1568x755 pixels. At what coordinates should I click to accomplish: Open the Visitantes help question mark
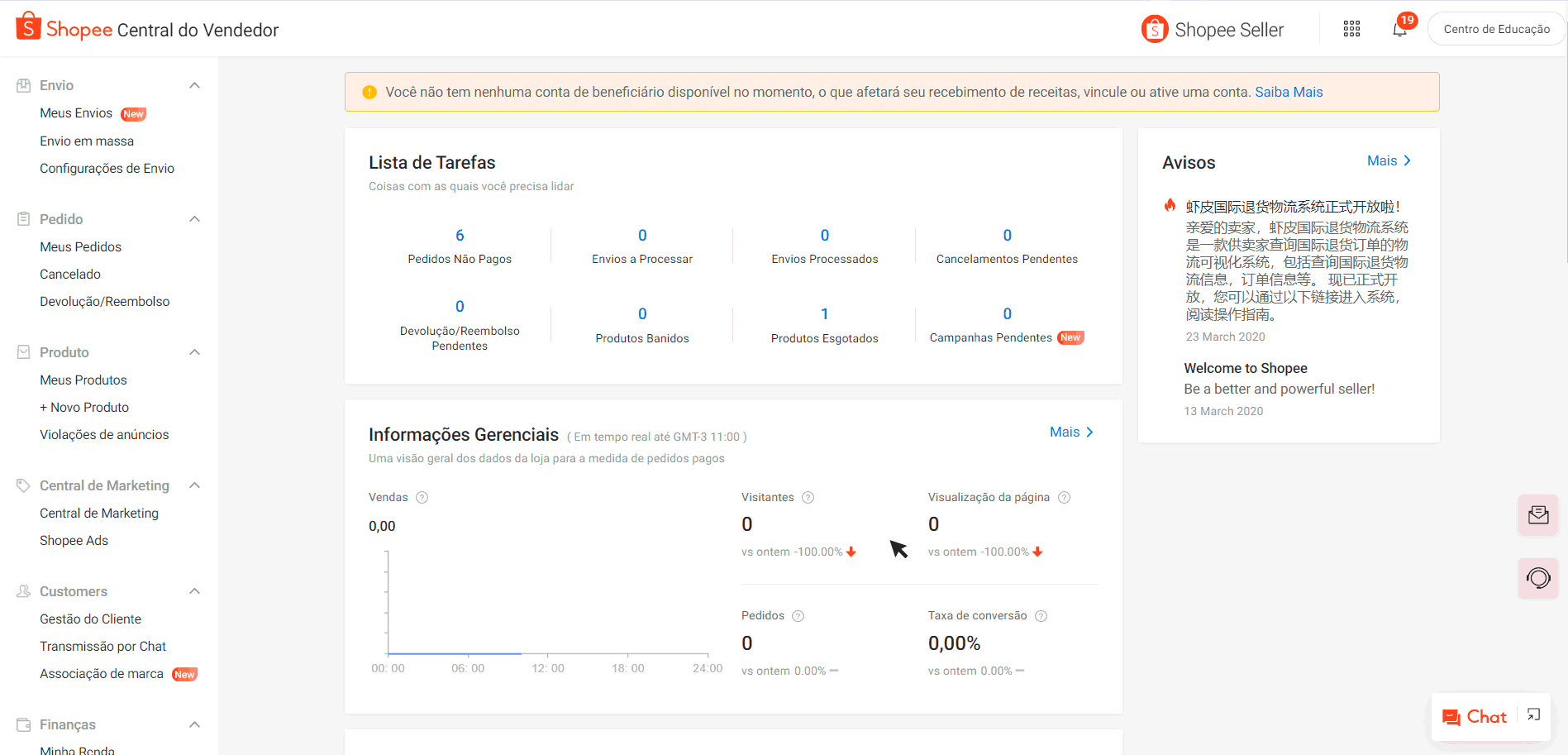click(x=808, y=497)
